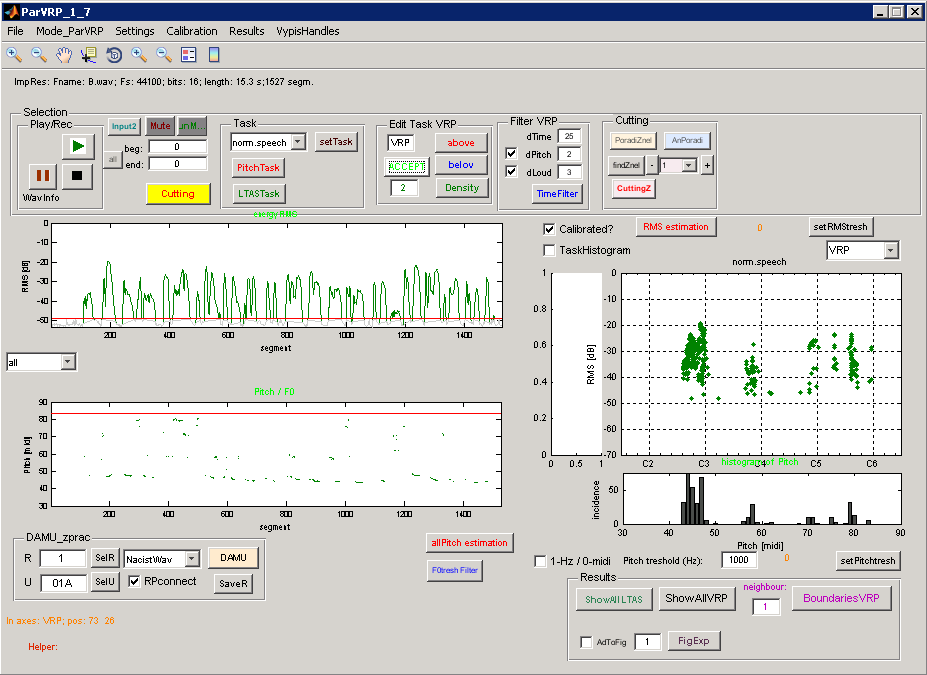Open the Results menu
Screen dimensions: 927x675
pos(247,31)
